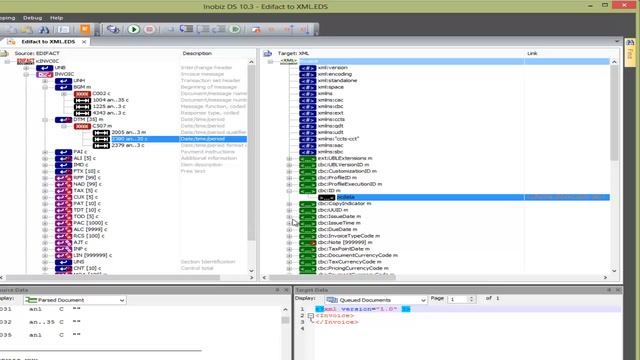Select the UNS segment row
Viewport: 640px width, 360px height.
[x=79, y=262]
